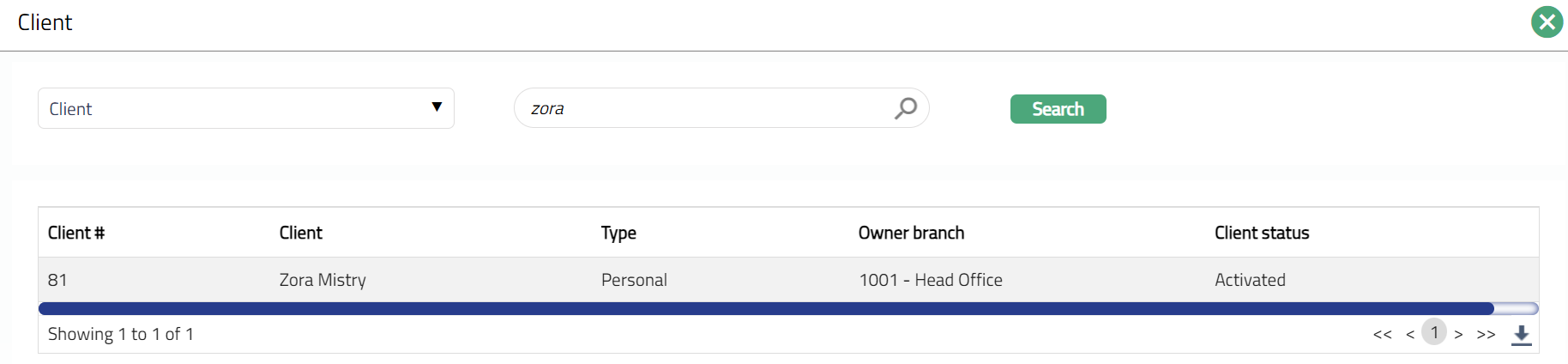Click the search field containing "zora"
Image resolution: width=1568 pixels, height=364 pixels.
[703, 109]
